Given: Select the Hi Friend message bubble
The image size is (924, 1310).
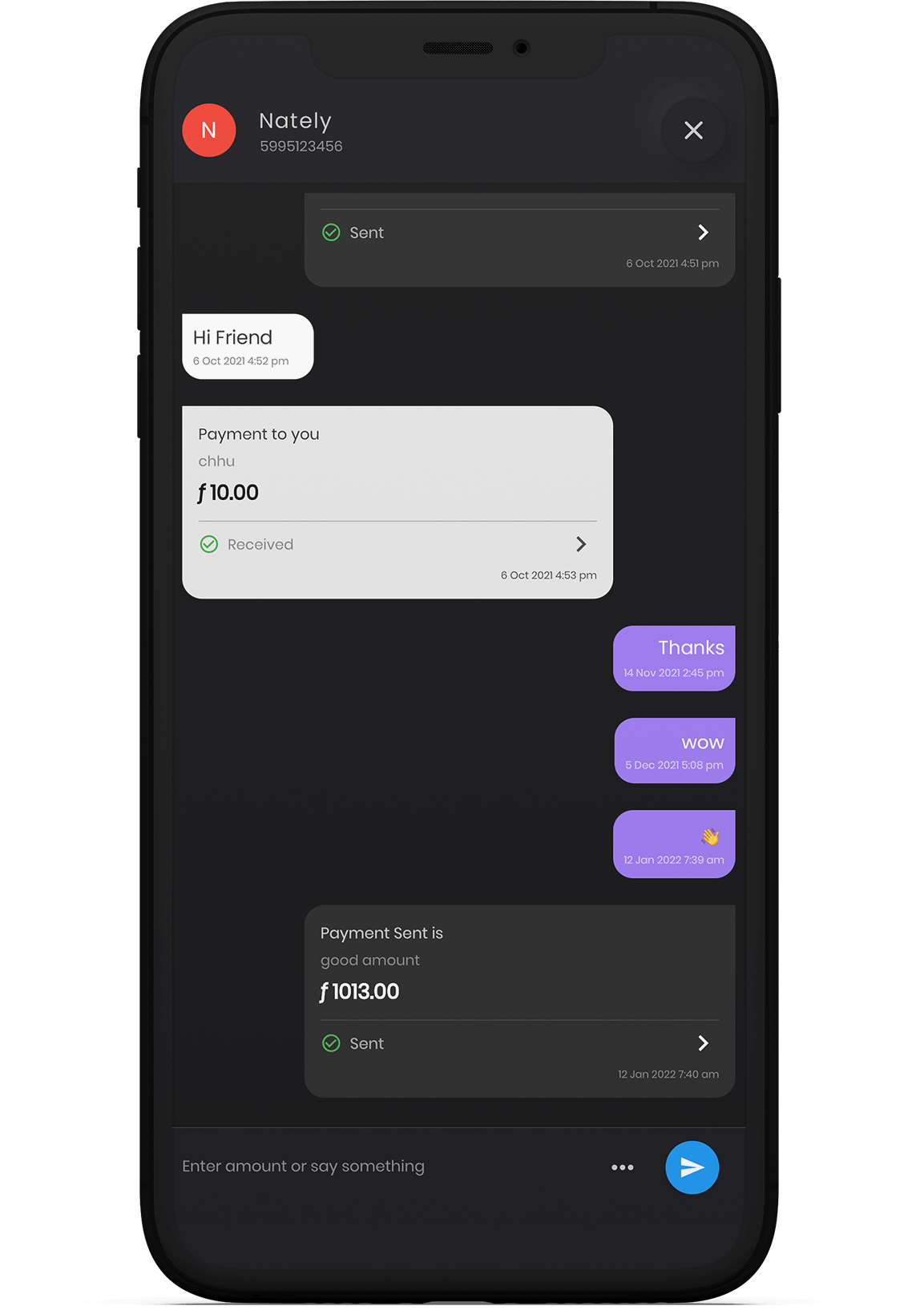Looking at the screenshot, I should coord(248,346).
